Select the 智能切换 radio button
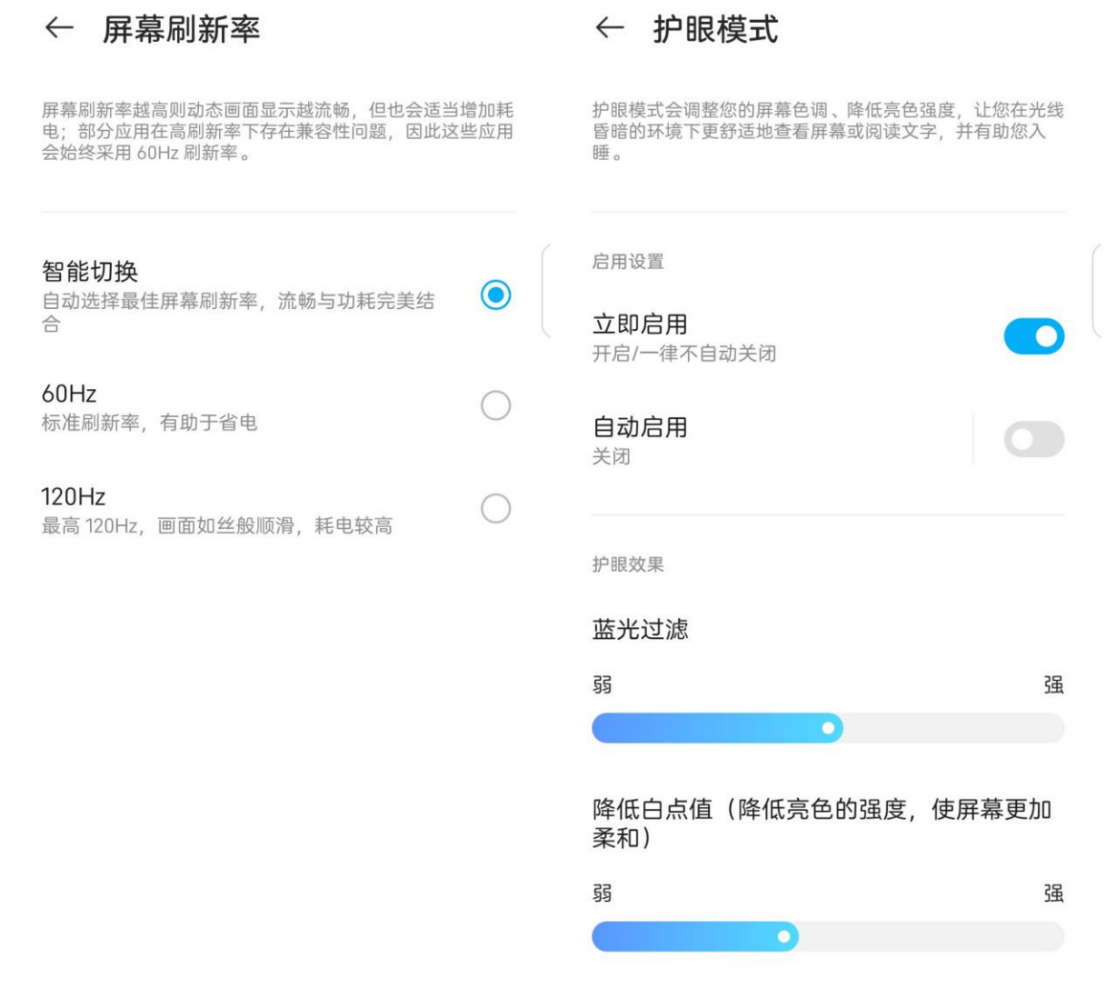 tap(496, 295)
